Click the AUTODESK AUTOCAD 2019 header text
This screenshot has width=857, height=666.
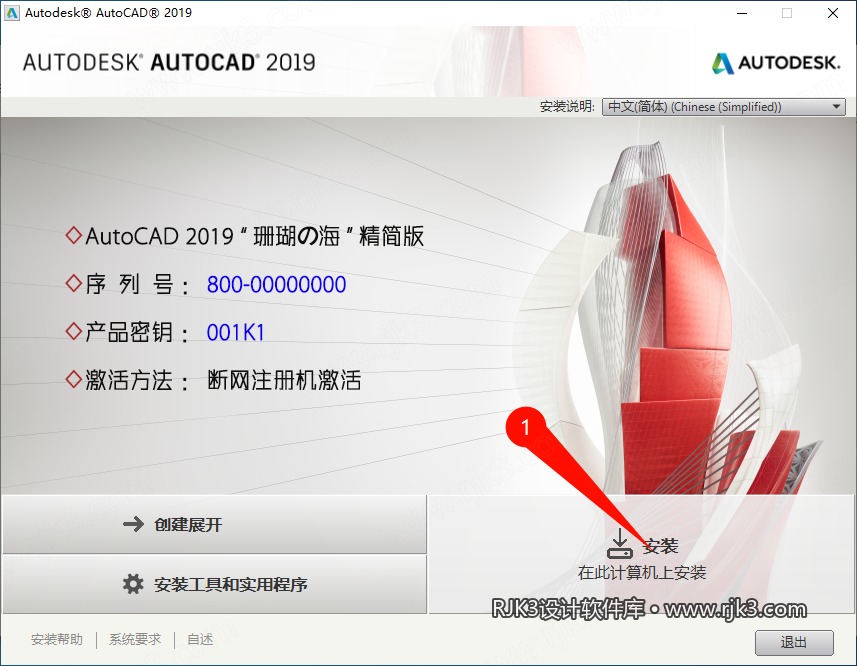coord(169,62)
